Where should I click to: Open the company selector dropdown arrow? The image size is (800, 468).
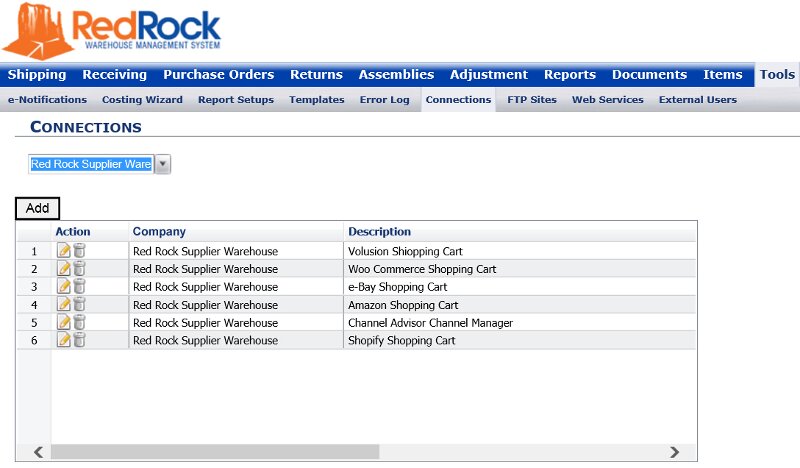pyautogui.click(x=163, y=164)
